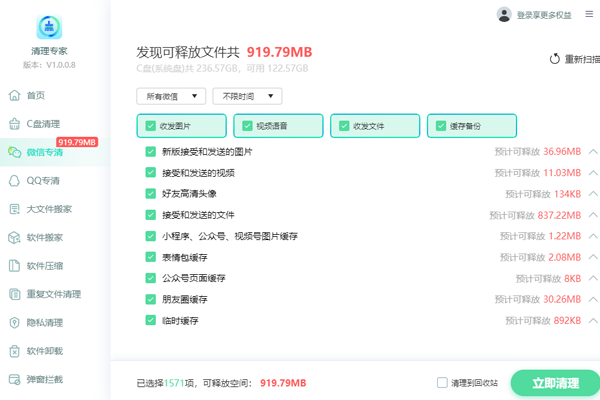Expand the 837.22MB files row chevron
The width and height of the screenshot is (600, 400).
click(593, 215)
